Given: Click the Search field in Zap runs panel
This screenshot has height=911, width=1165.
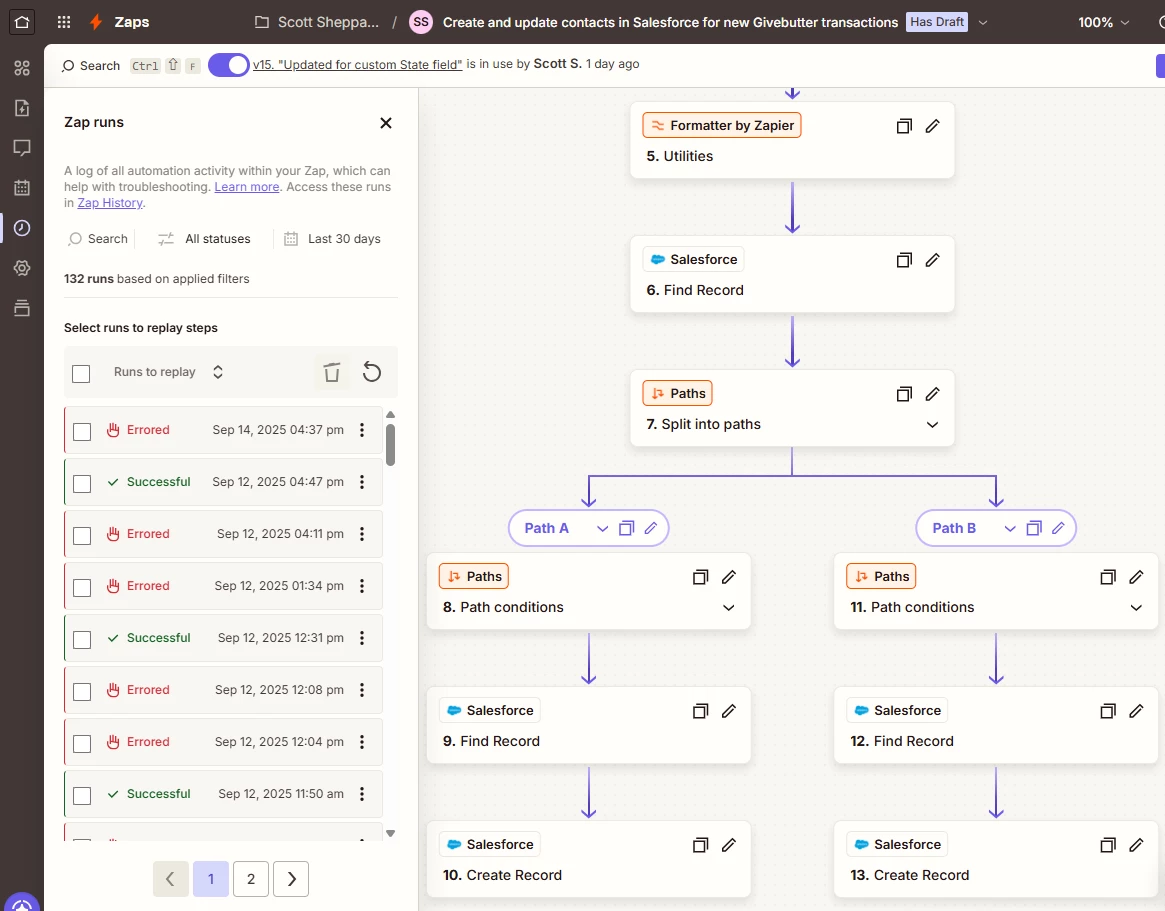Looking at the screenshot, I should 98,239.
